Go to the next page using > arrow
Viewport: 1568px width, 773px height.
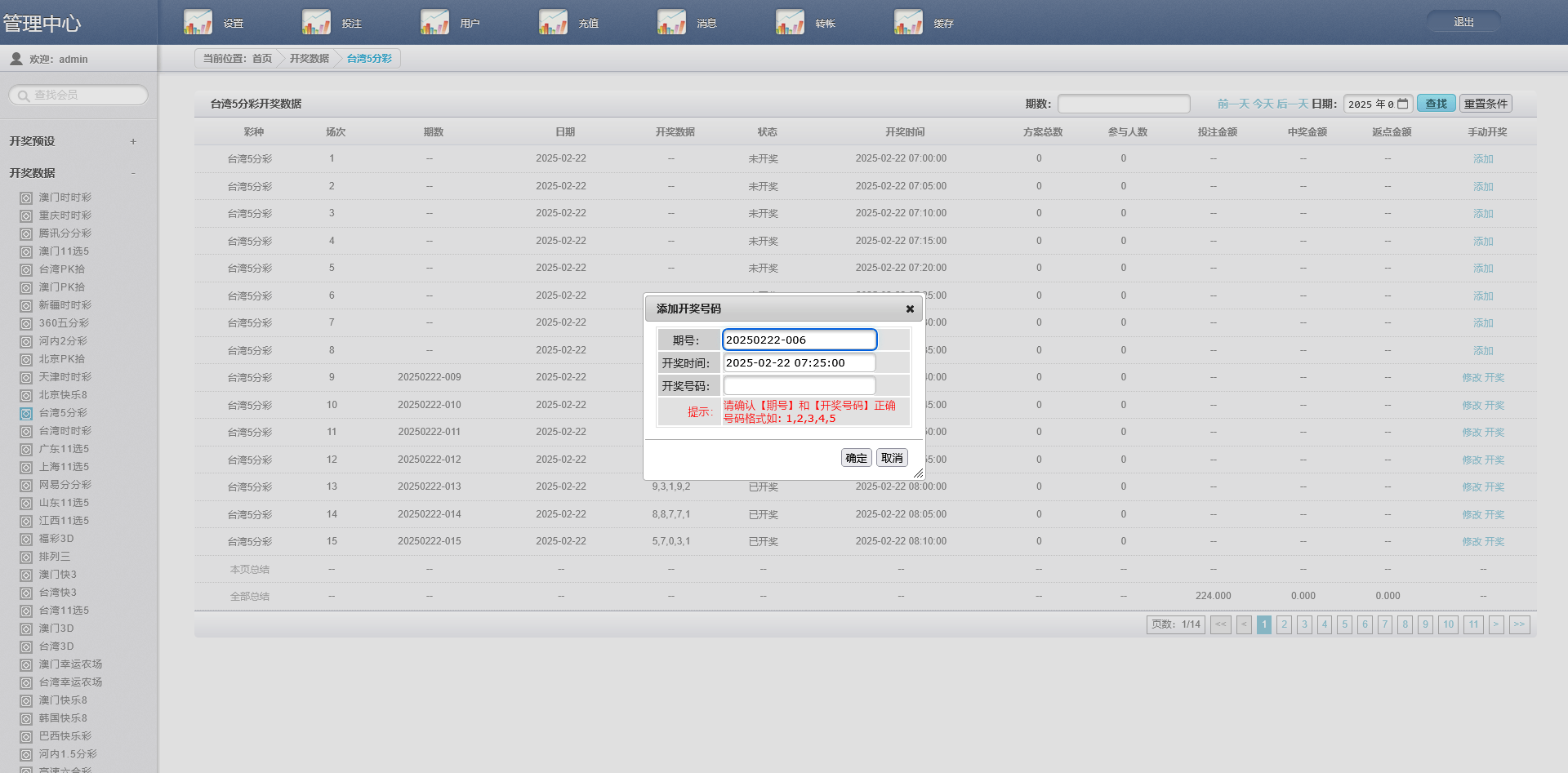[x=1496, y=624]
